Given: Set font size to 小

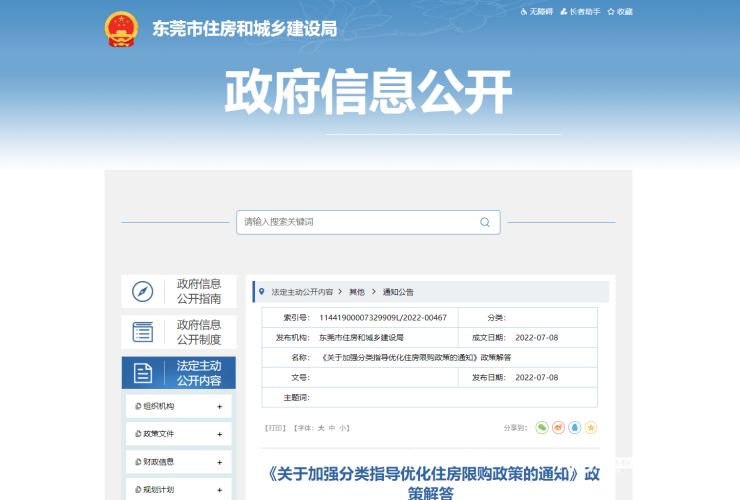Looking at the screenshot, I should click(343, 428).
